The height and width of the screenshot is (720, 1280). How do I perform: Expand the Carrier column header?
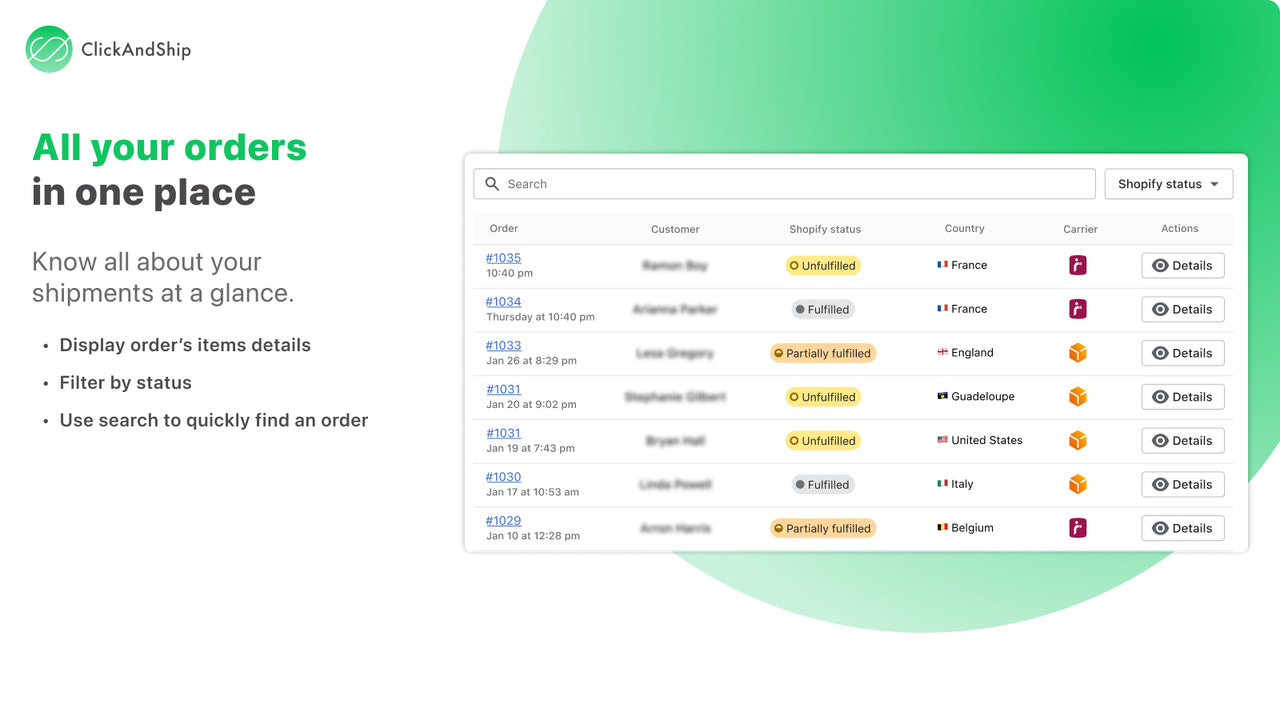(1080, 229)
